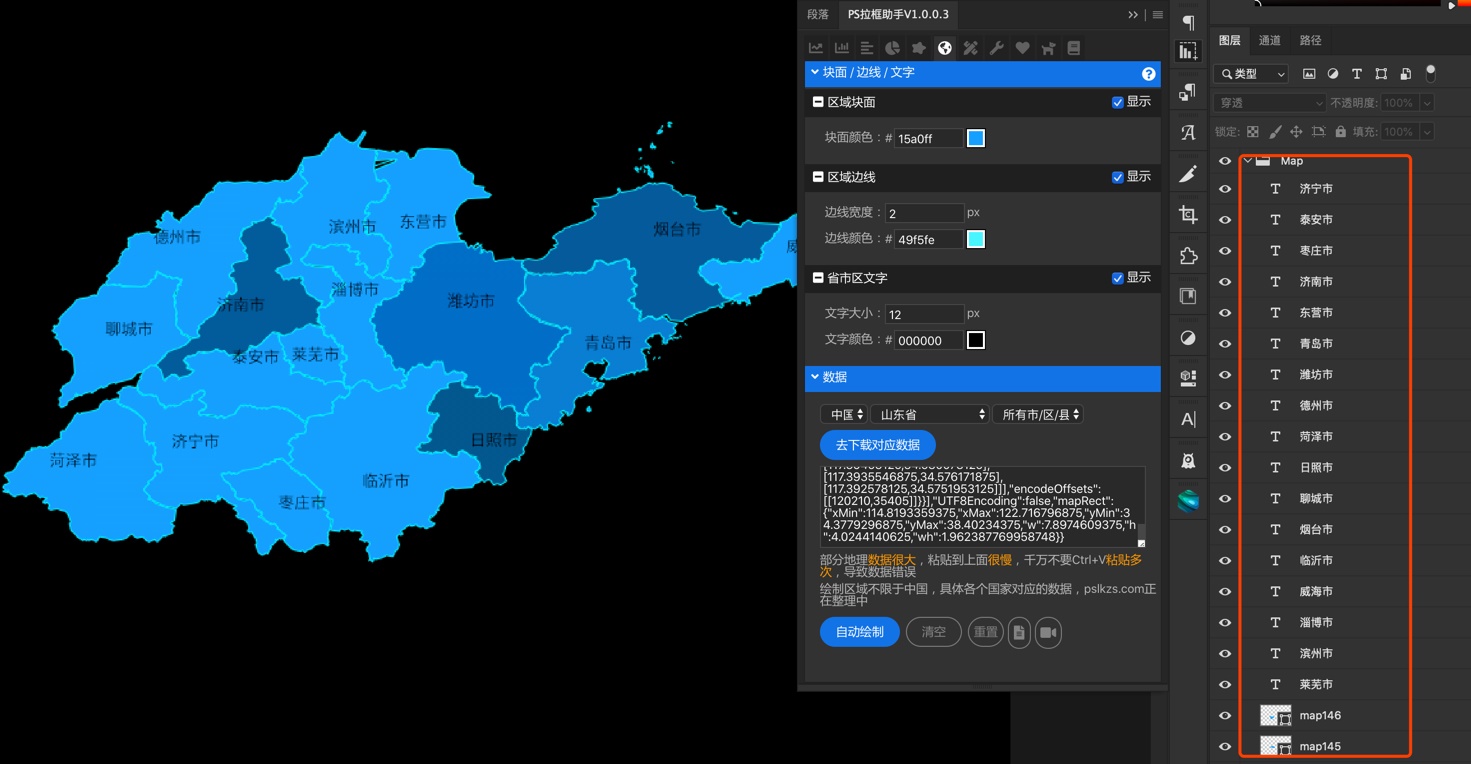Open the blue help question mark
1471x764 pixels.
(1149, 74)
